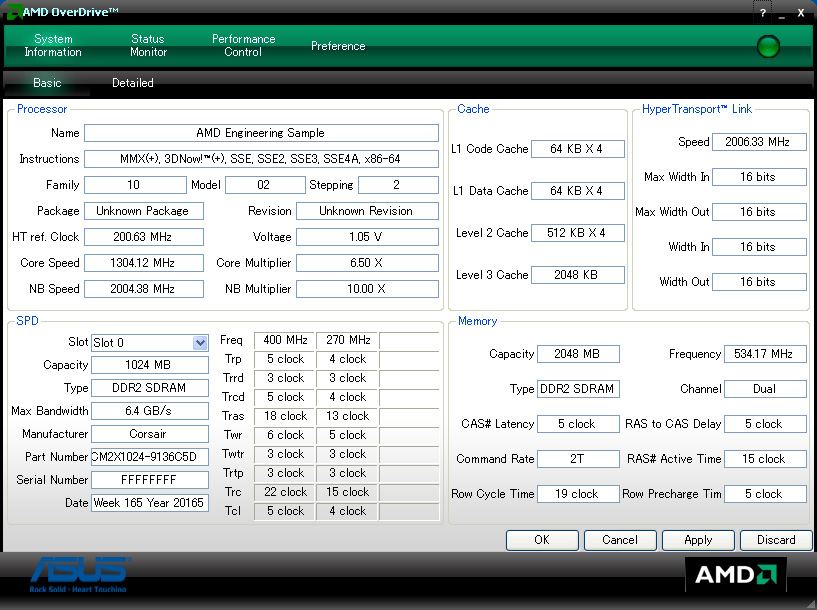Screen dimensions: 817x610
Task: Apply the current settings
Action: 698,540
